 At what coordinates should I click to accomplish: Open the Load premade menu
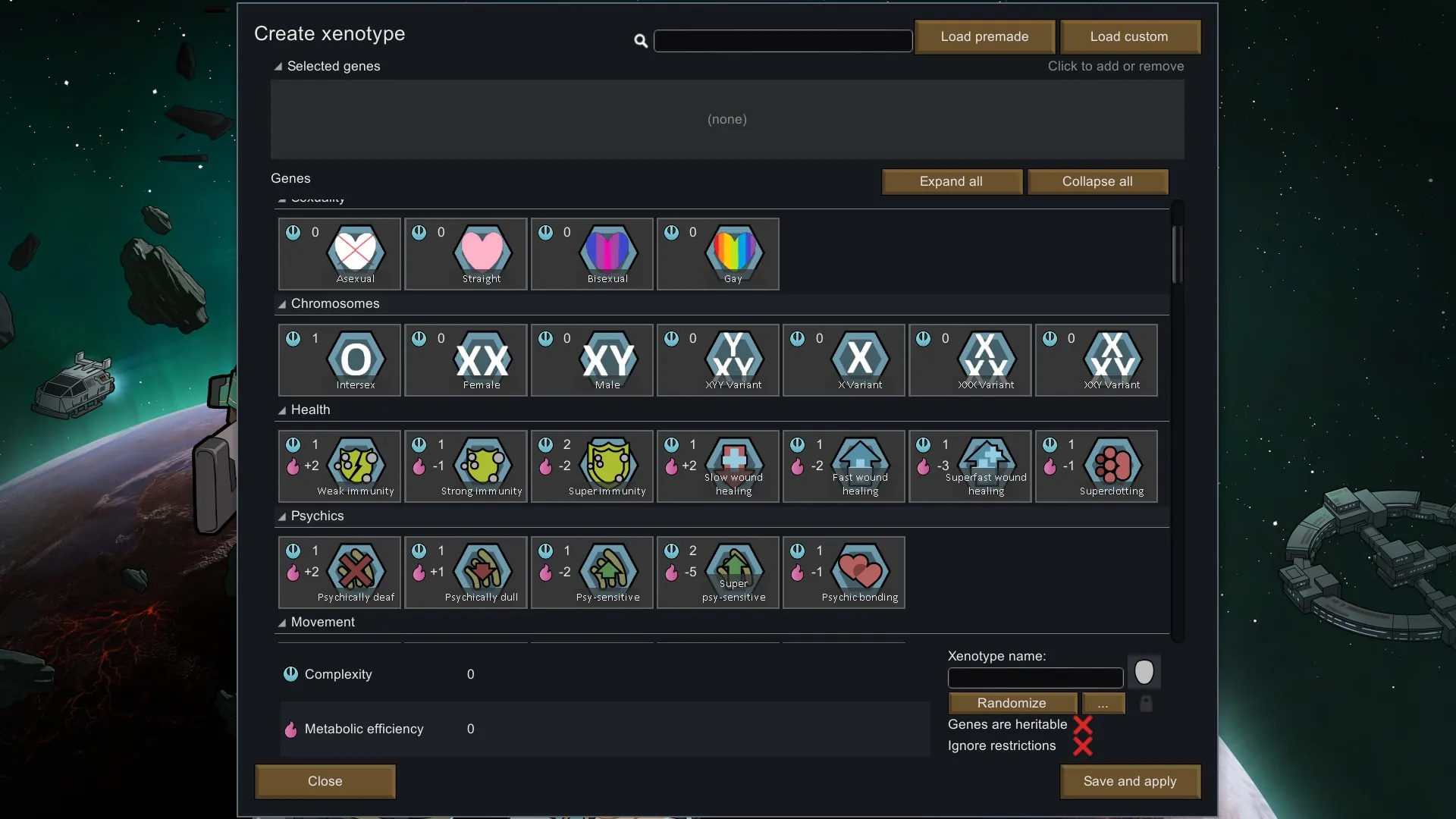pos(984,36)
